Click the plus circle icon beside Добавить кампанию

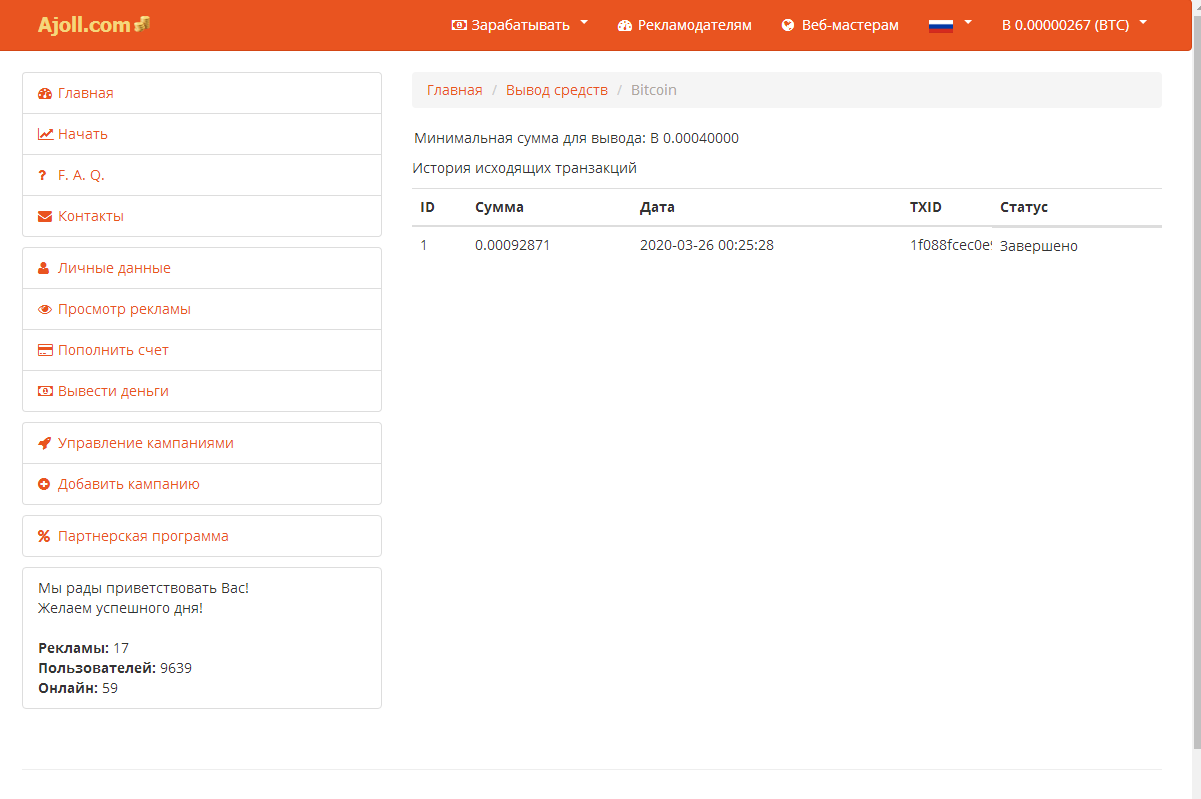click(44, 484)
